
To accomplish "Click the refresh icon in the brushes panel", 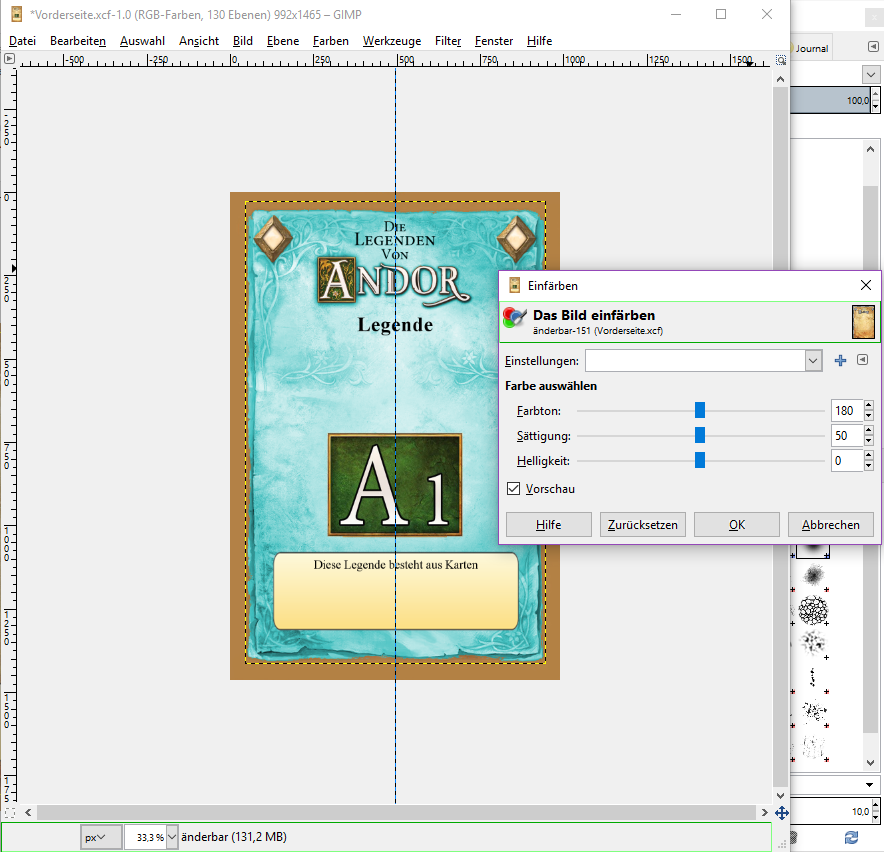I will [x=851, y=837].
